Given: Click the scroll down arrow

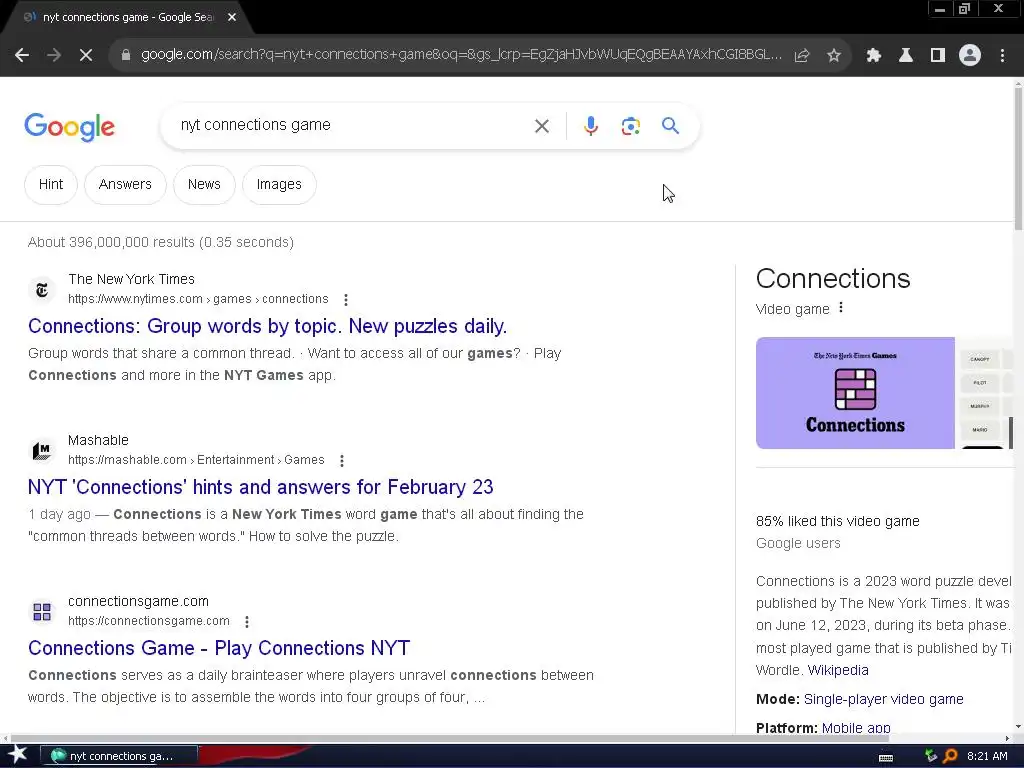Looking at the screenshot, I should coord(1018,726).
